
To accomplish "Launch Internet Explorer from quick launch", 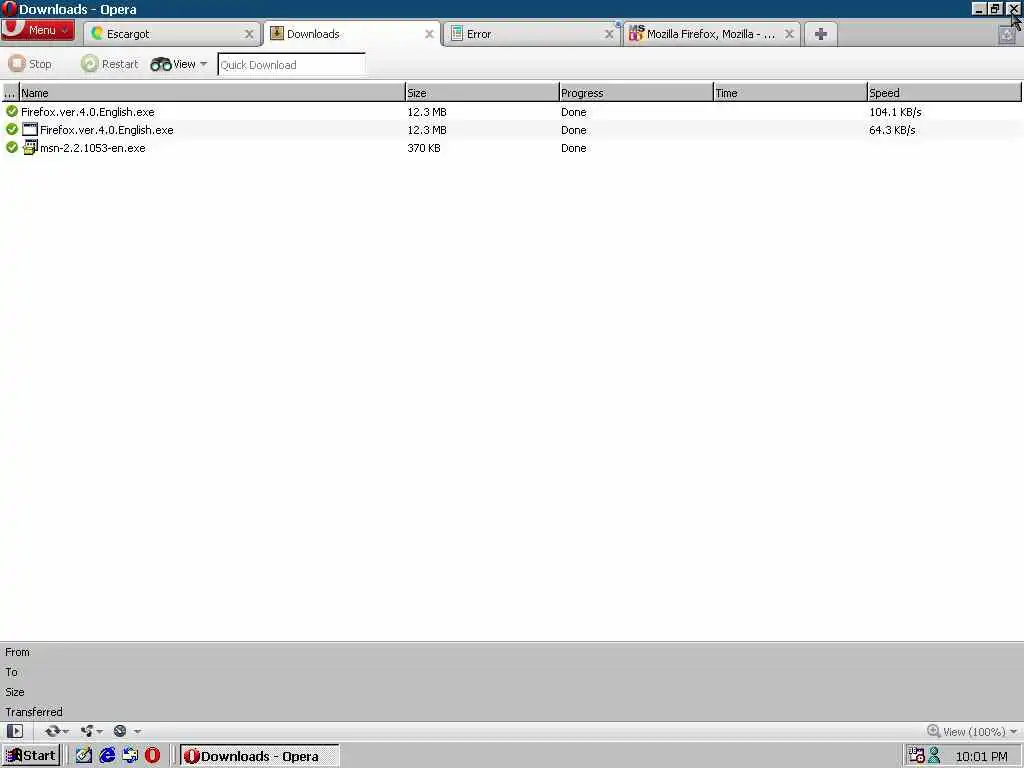I will [x=107, y=756].
